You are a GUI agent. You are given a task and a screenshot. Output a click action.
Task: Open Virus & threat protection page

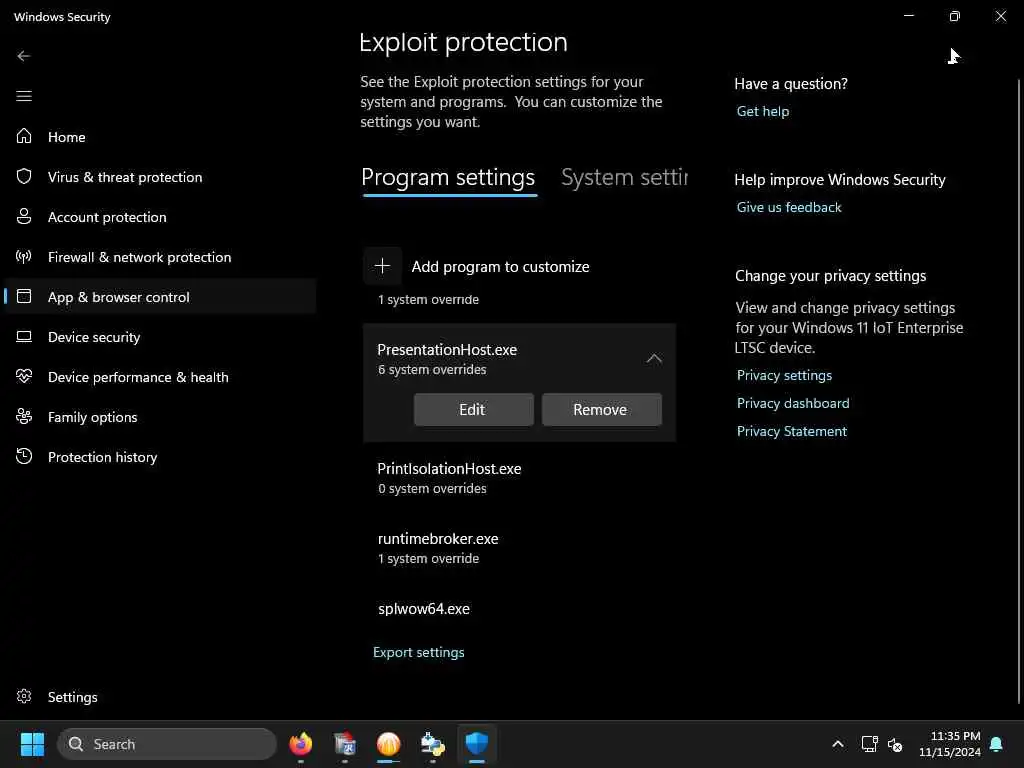click(x=160, y=176)
